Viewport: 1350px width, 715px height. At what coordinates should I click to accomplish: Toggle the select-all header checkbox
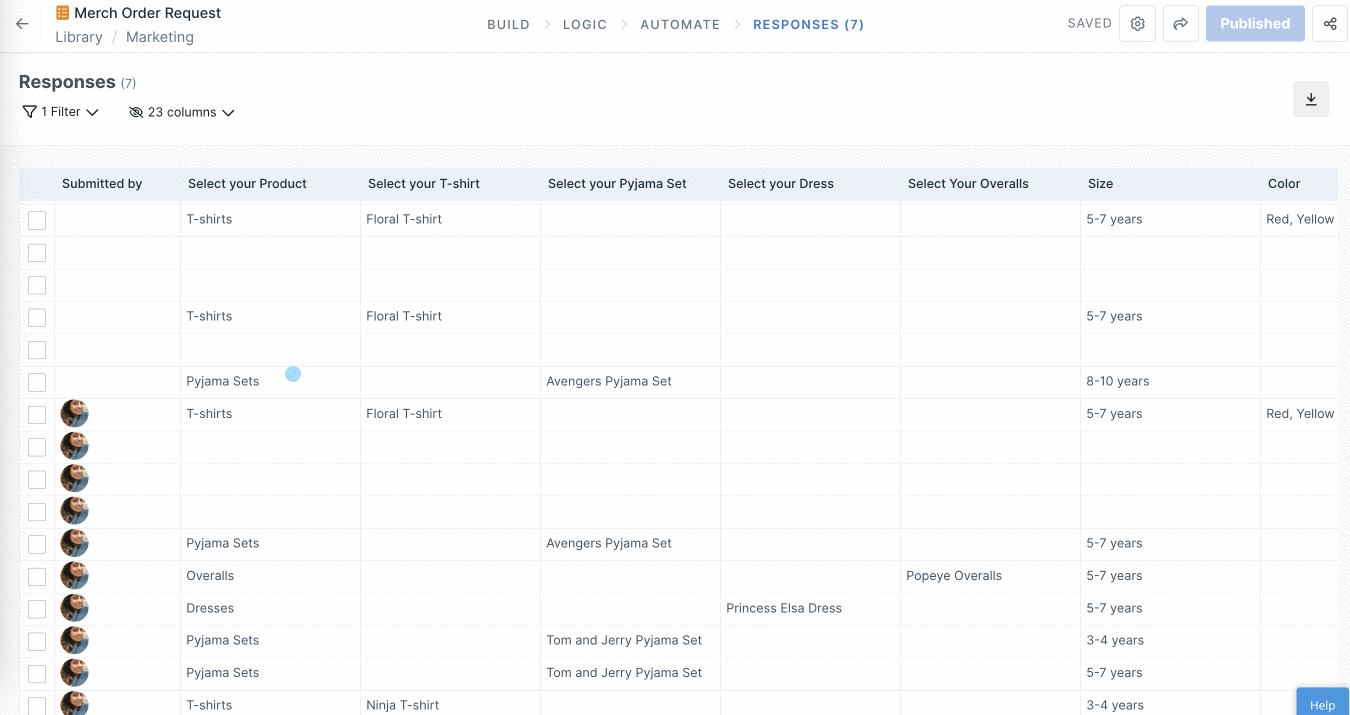(x=37, y=184)
